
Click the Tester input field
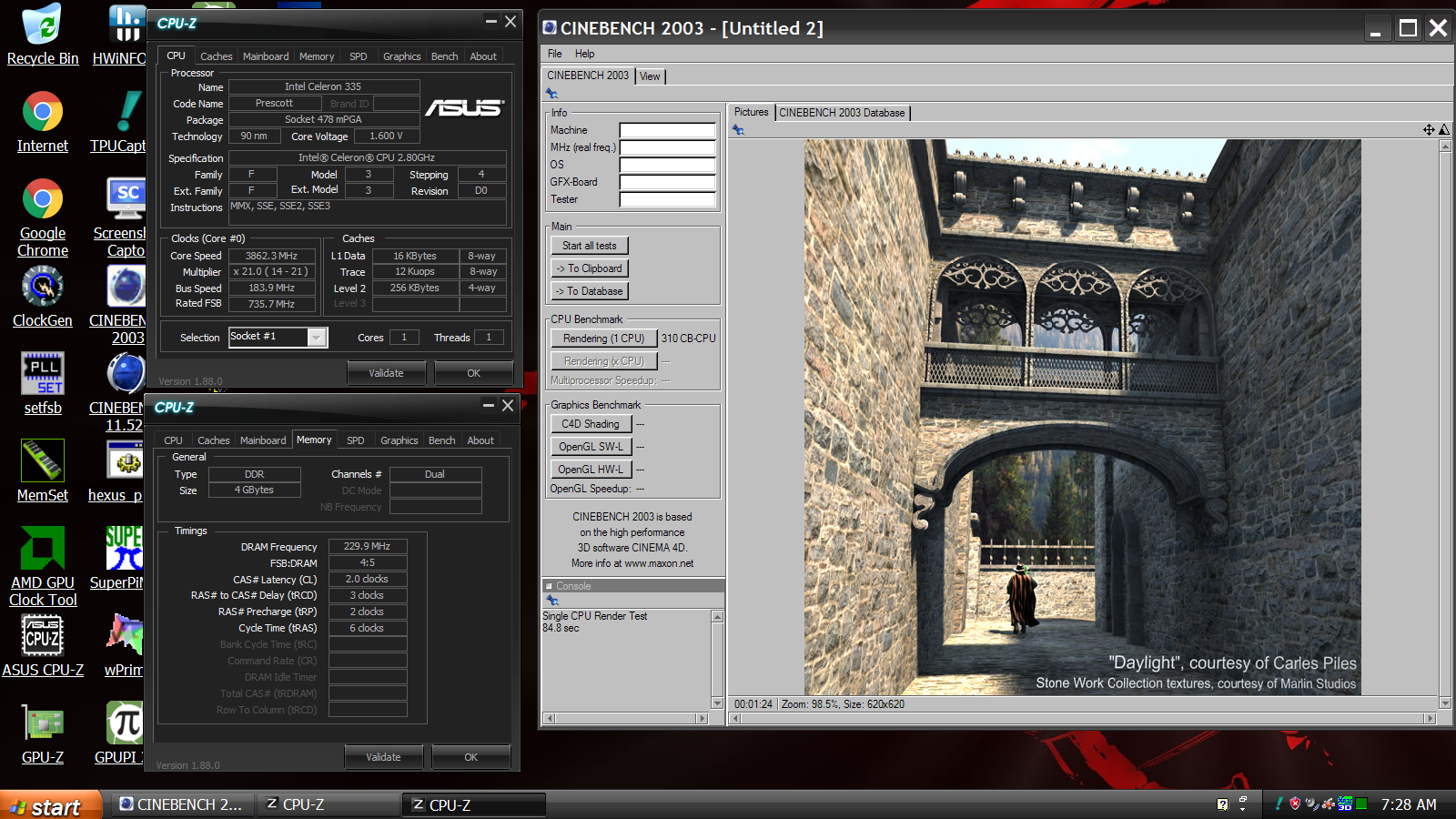668,199
